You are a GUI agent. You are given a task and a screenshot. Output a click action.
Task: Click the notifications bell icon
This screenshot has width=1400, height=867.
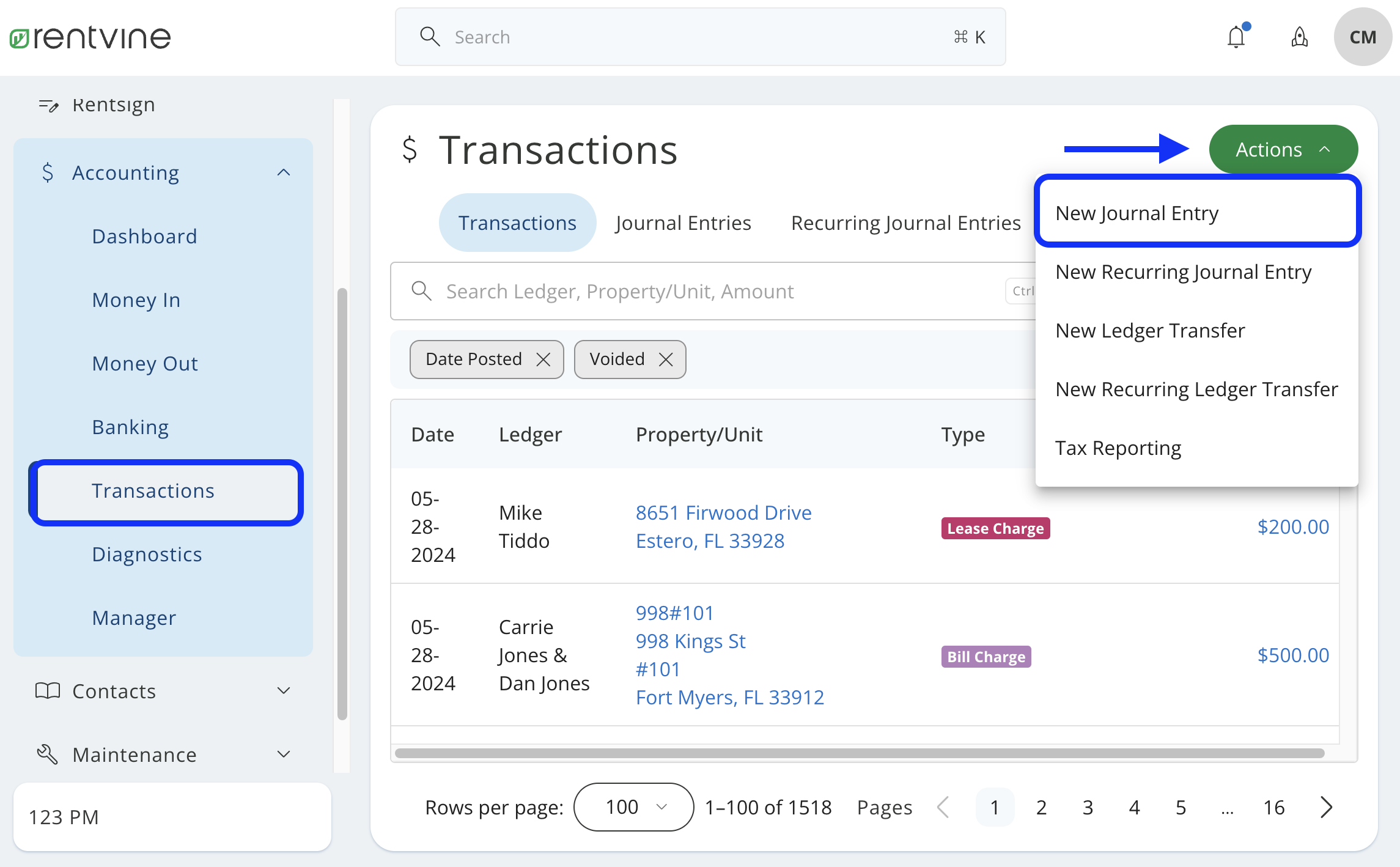point(1236,37)
